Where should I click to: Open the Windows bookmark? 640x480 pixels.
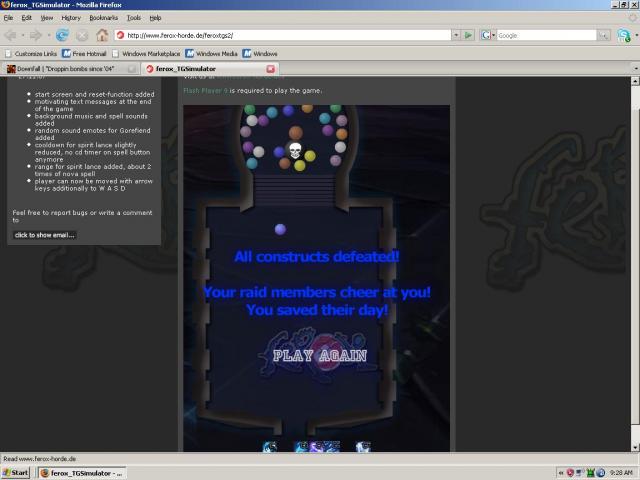pos(260,53)
